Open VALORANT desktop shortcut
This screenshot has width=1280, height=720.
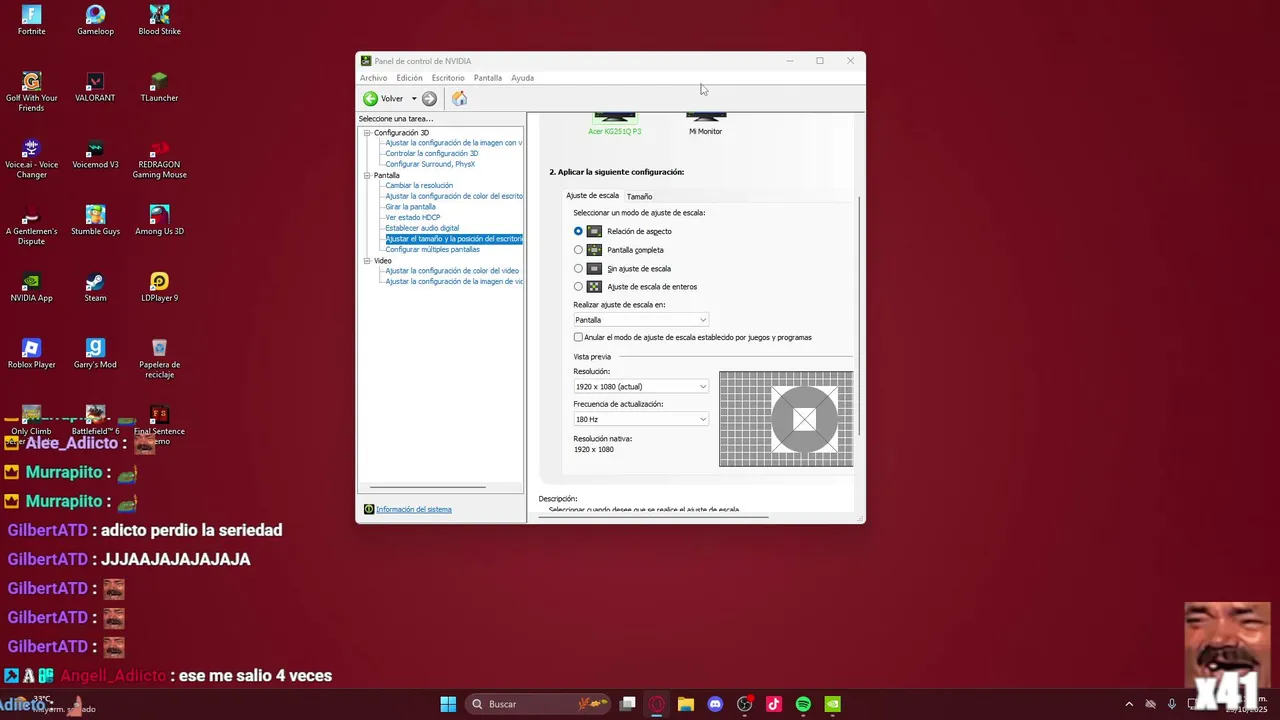click(x=95, y=87)
